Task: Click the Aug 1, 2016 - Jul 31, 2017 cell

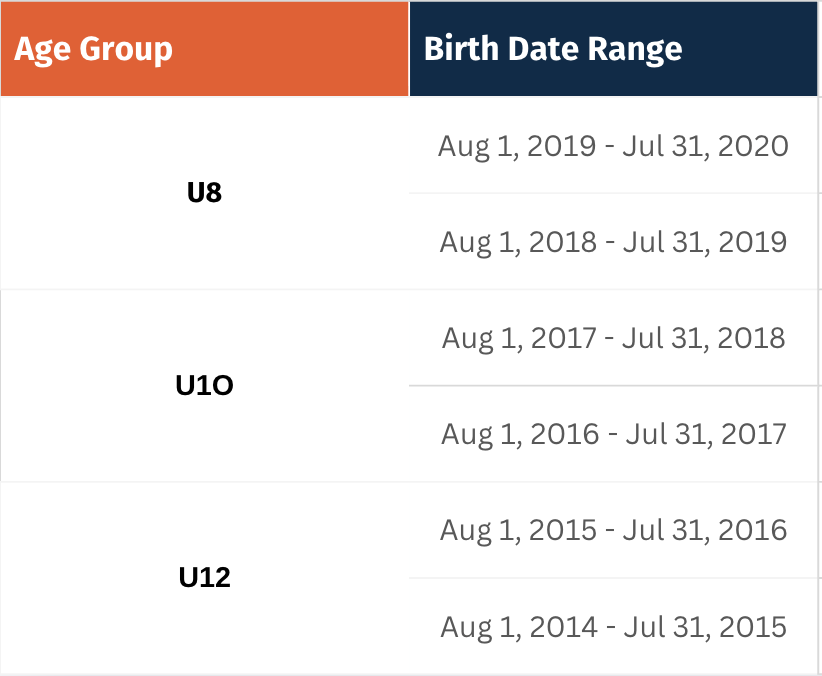Action: click(x=613, y=434)
